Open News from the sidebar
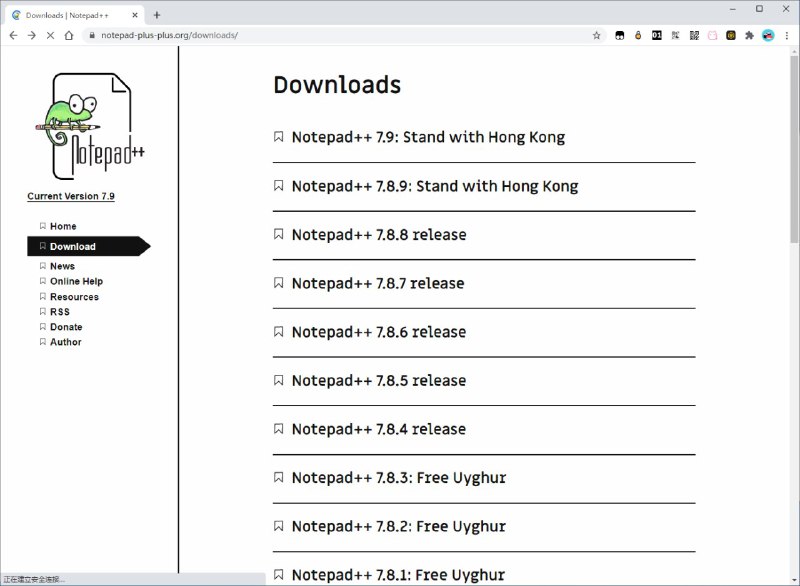The image size is (800, 586). [62, 266]
